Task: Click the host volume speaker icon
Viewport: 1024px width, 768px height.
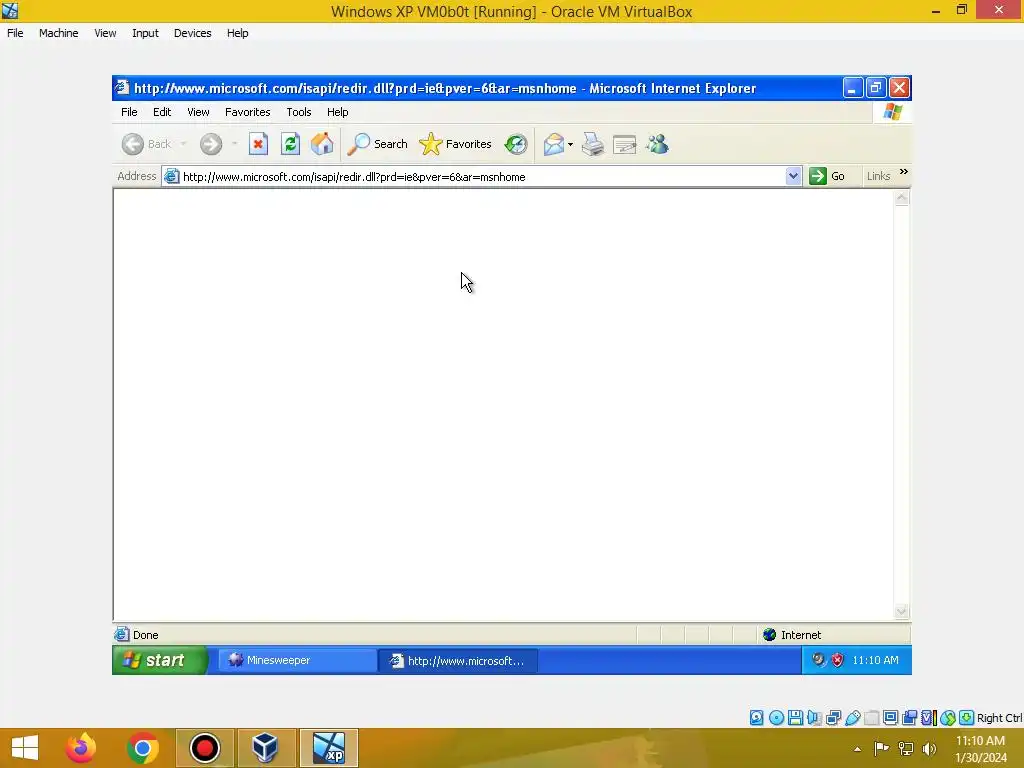Action: coord(929,749)
